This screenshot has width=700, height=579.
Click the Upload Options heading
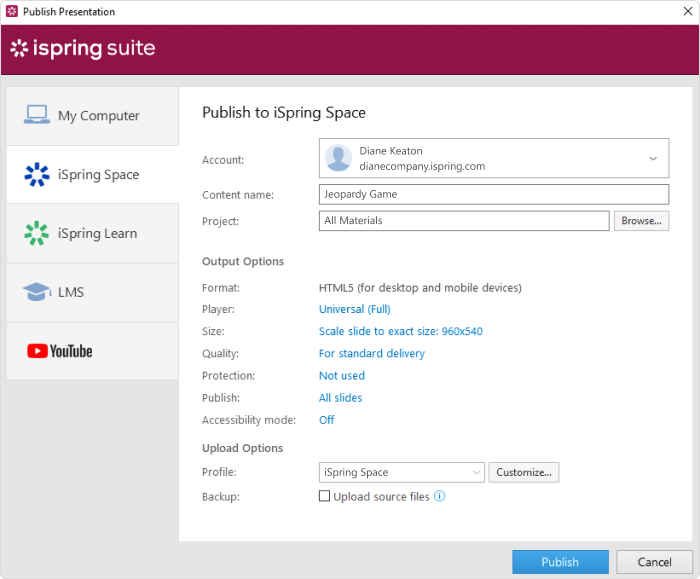(242, 448)
